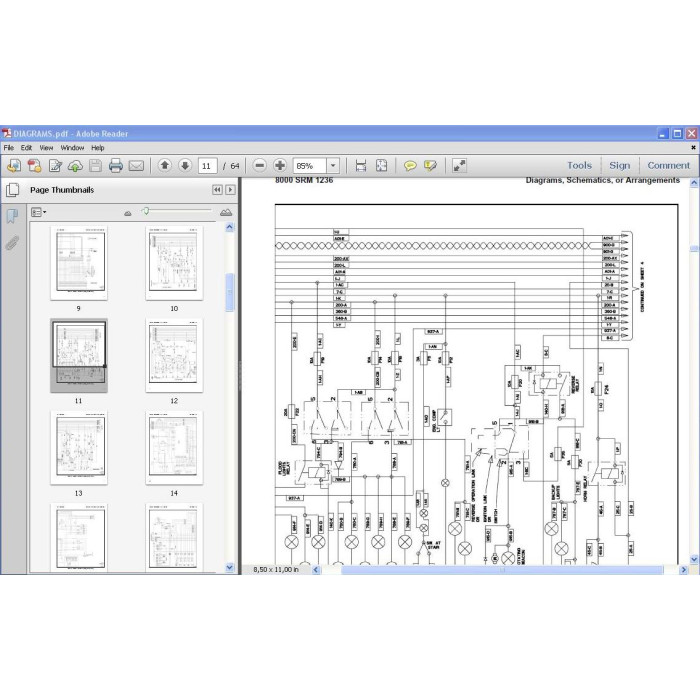This screenshot has width=700, height=700.
Task: Select page 10 thumbnail
Action: point(174,263)
